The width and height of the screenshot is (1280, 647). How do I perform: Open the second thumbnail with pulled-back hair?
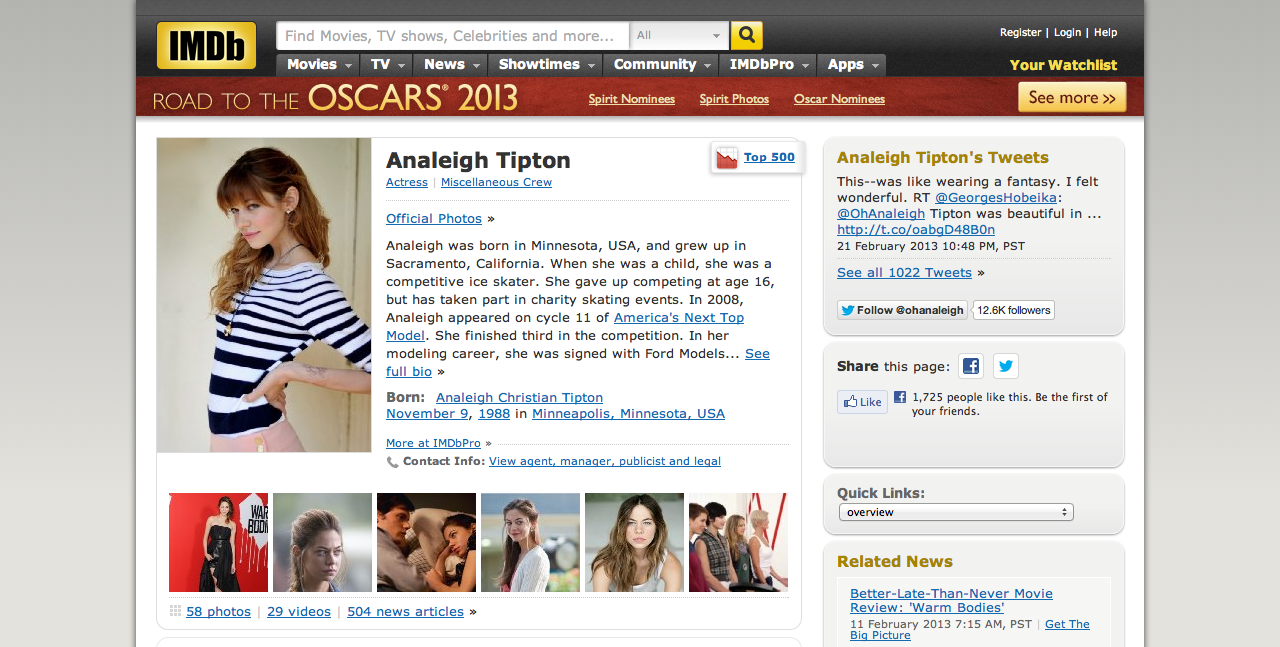coord(322,542)
